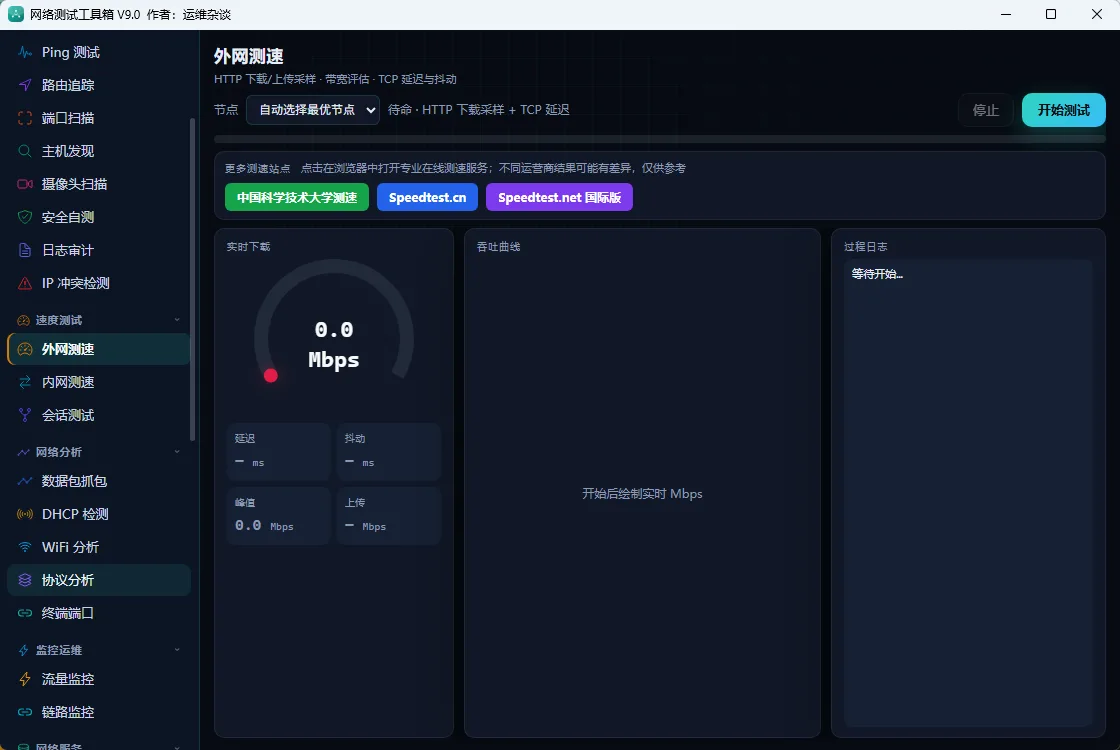Click the DHCP 检测 broadcast icon

[x=25, y=514]
